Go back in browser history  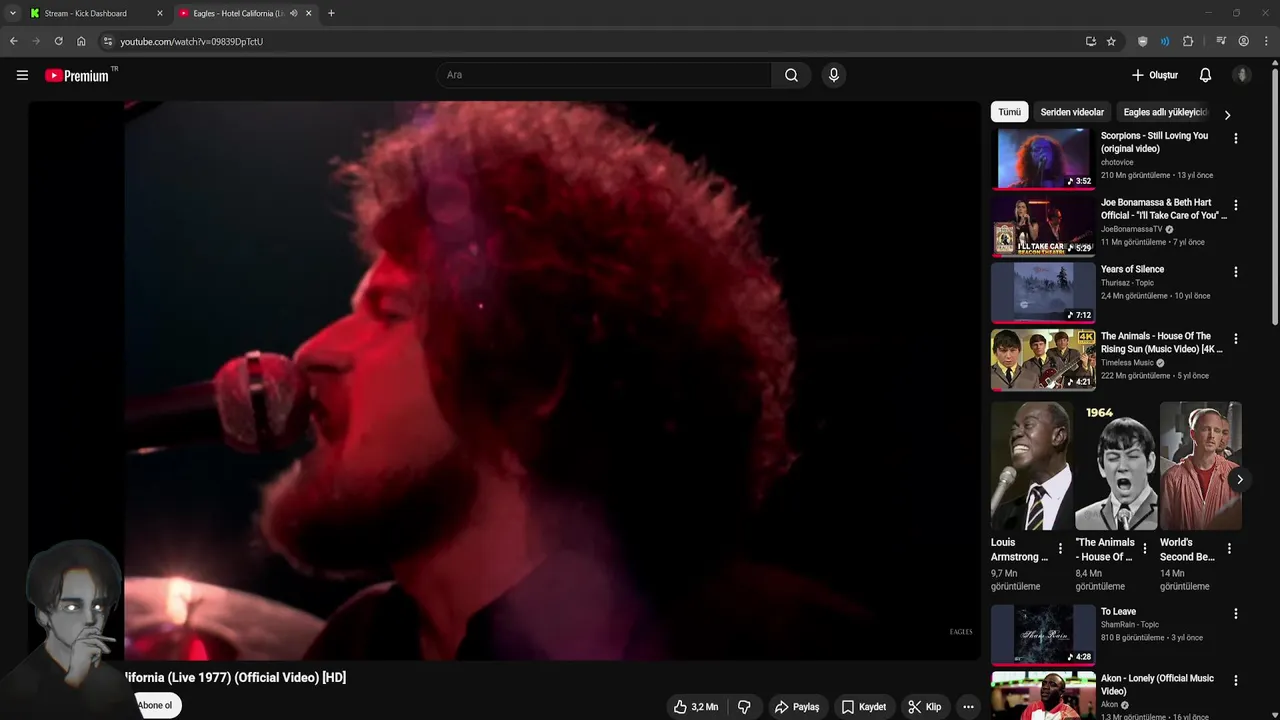pyautogui.click(x=13, y=41)
